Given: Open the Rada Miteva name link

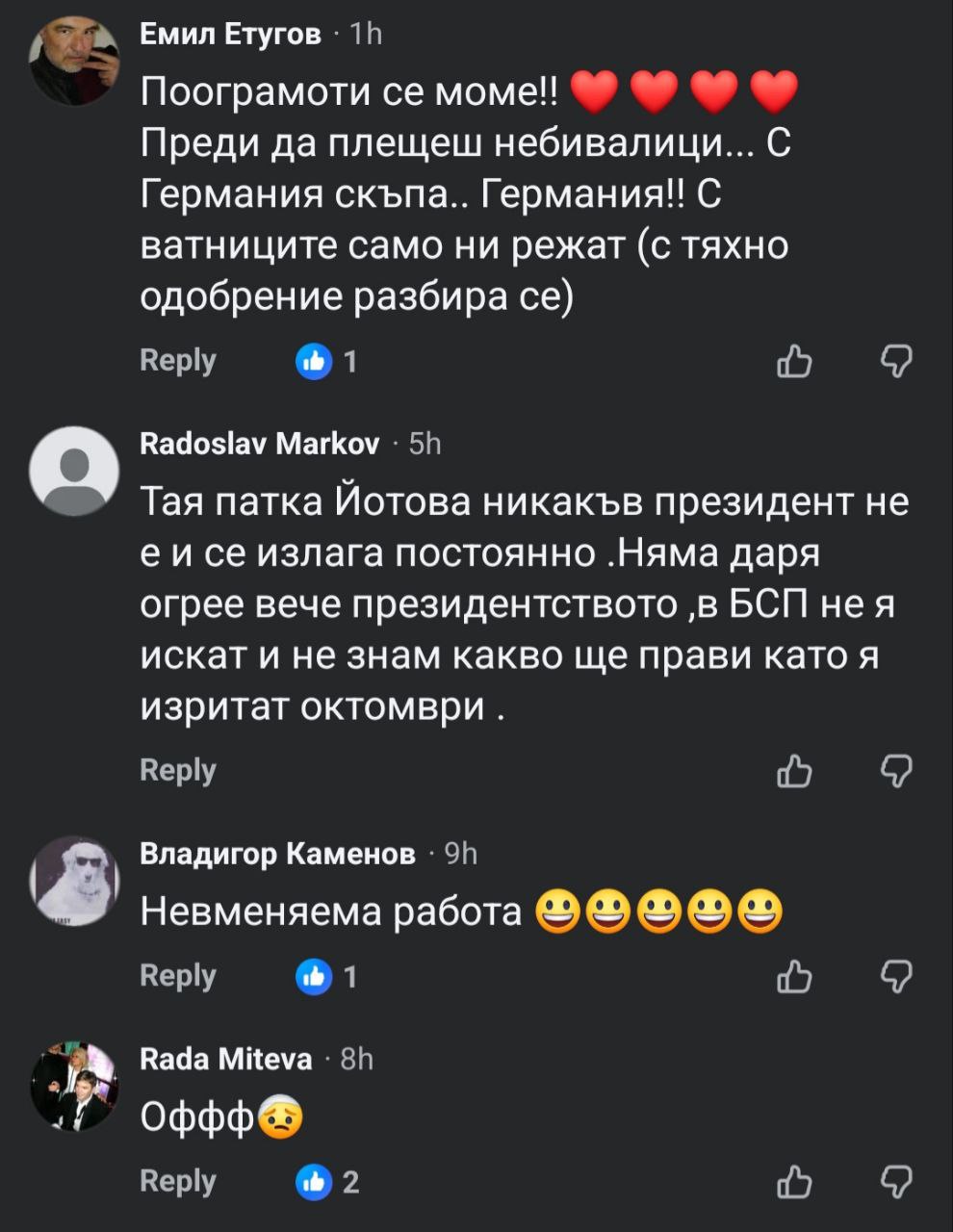Looking at the screenshot, I should [226, 1060].
